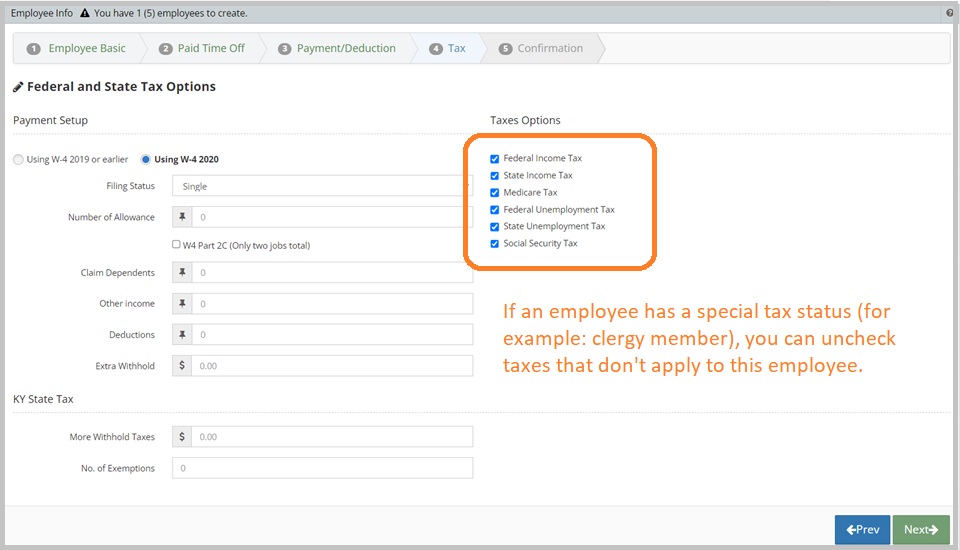The image size is (960, 550).
Task: Click the pin icon beside Other income
Action: (x=182, y=303)
